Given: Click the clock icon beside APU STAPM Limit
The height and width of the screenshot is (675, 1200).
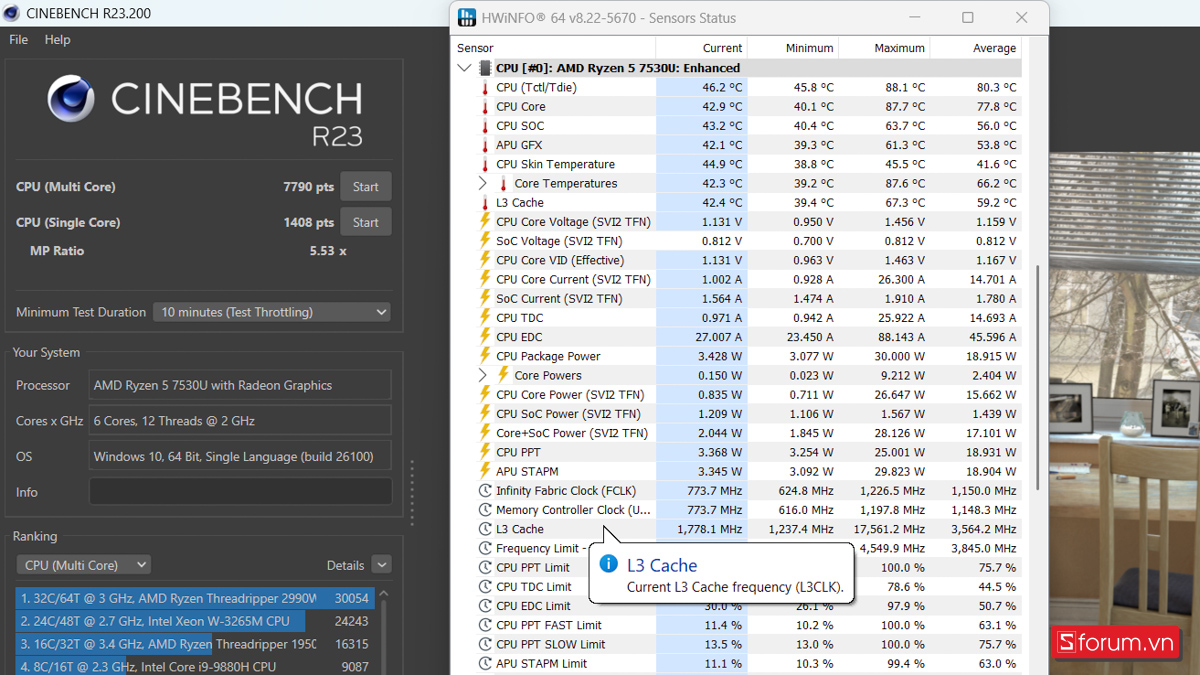Looking at the screenshot, I should tap(485, 663).
